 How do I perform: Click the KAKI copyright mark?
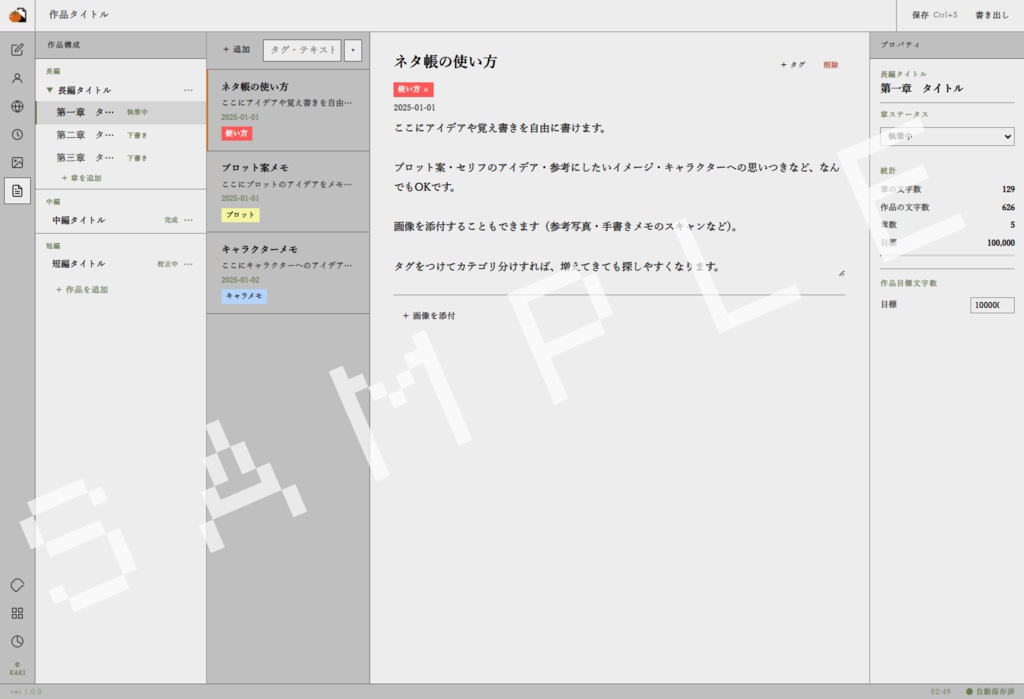click(x=18, y=668)
